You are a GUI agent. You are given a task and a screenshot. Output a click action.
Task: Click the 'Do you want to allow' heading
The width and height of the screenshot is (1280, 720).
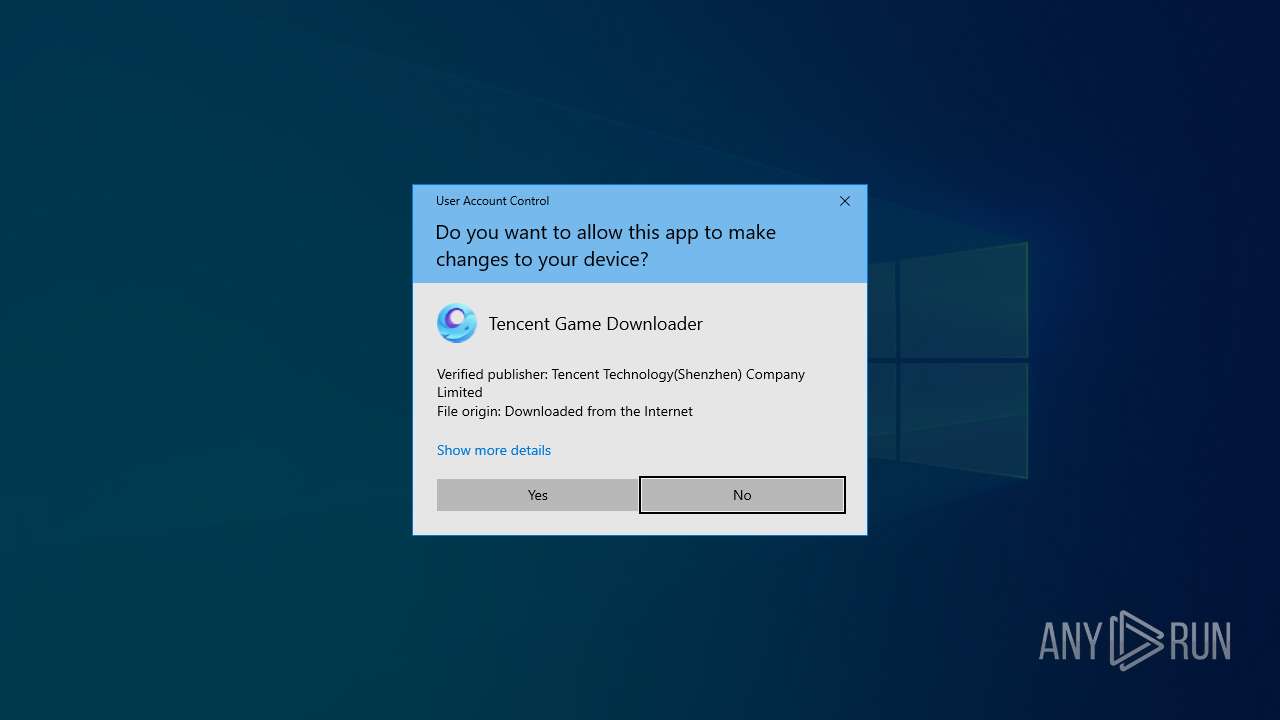pos(605,245)
